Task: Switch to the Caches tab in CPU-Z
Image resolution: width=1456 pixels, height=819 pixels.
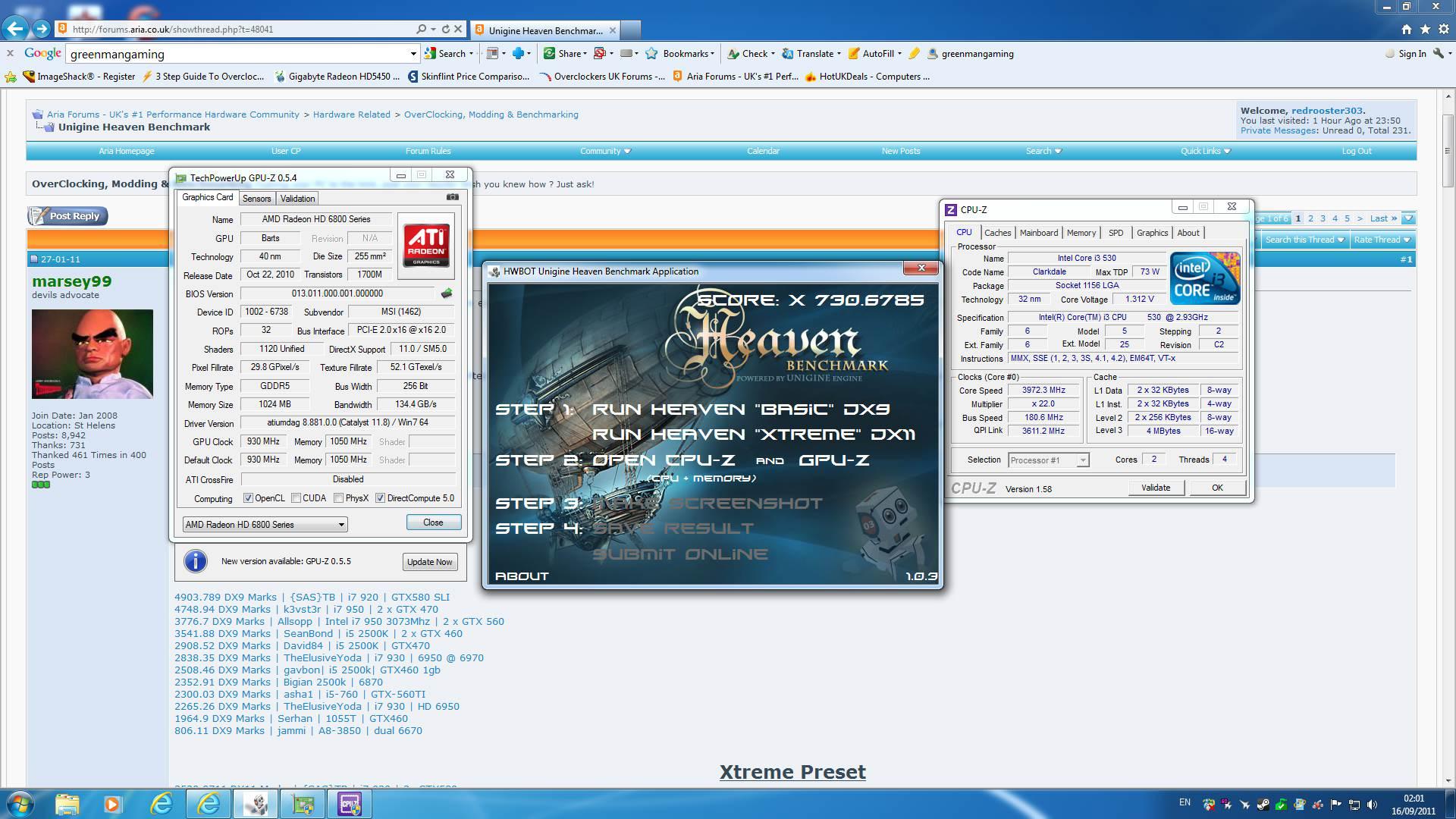Action: (x=997, y=233)
